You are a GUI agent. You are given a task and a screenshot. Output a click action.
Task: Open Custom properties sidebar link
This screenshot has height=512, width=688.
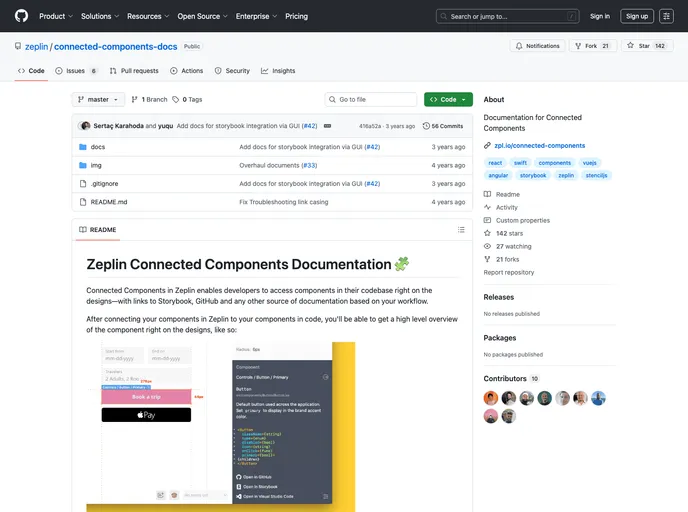[x=516, y=220]
